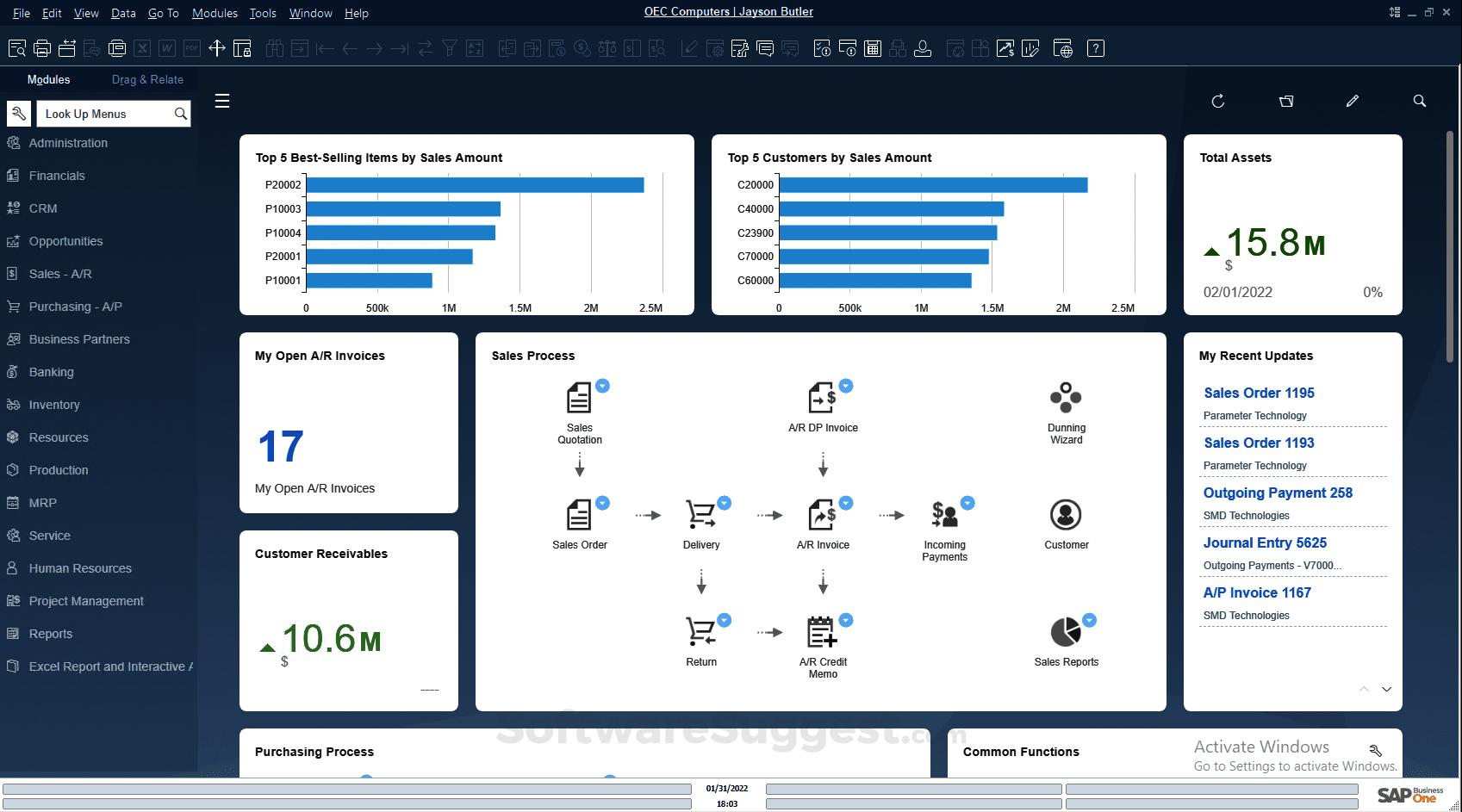Expand the Sales Order blue chevron
The height and width of the screenshot is (812, 1462).
click(602, 503)
